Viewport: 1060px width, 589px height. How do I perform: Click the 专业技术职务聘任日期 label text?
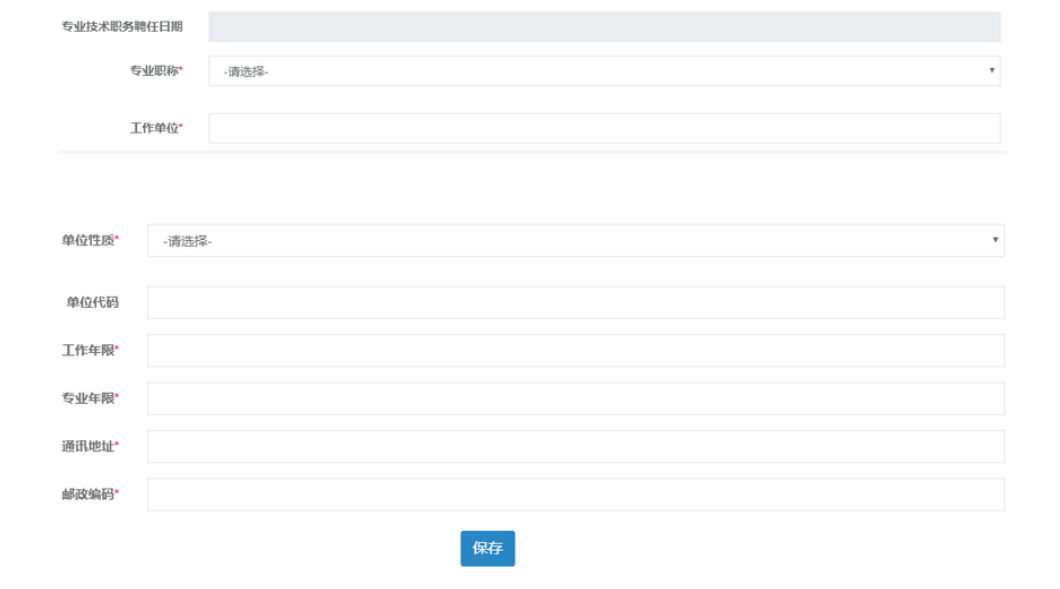point(122,27)
